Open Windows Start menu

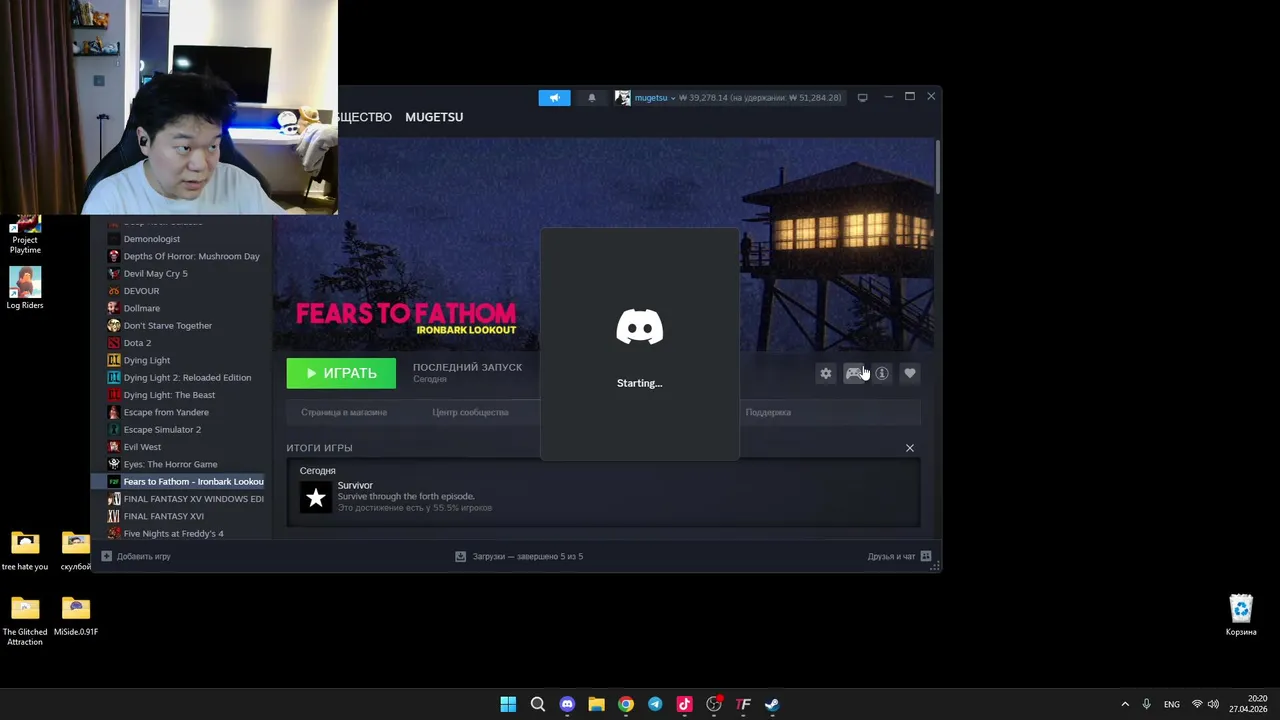508,704
